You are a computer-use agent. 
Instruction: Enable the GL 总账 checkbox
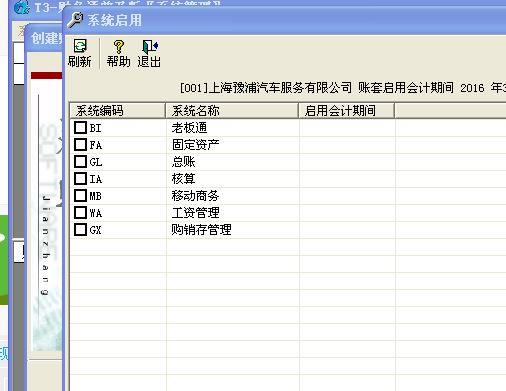tap(80, 161)
